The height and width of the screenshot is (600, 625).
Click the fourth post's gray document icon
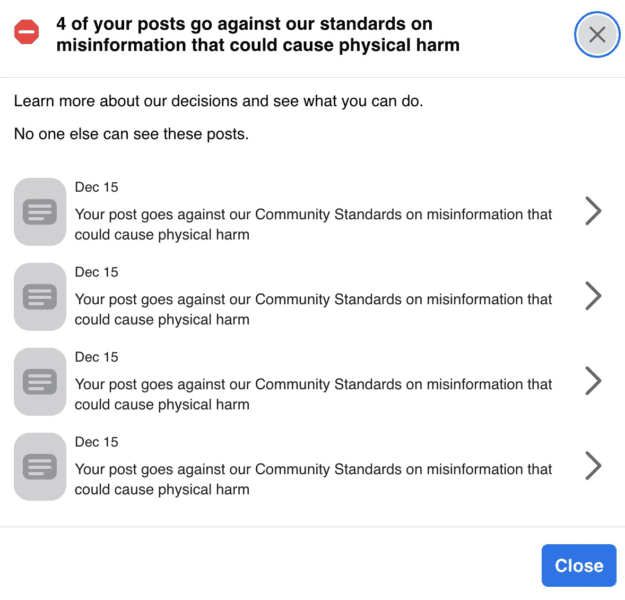click(40, 466)
